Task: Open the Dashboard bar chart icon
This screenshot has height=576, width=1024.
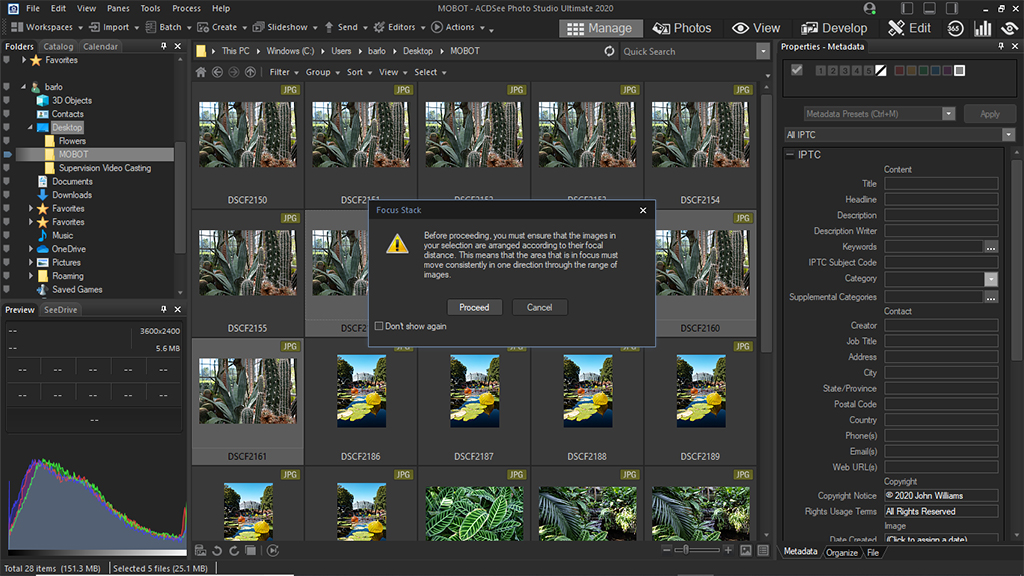Action: pos(983,28)
